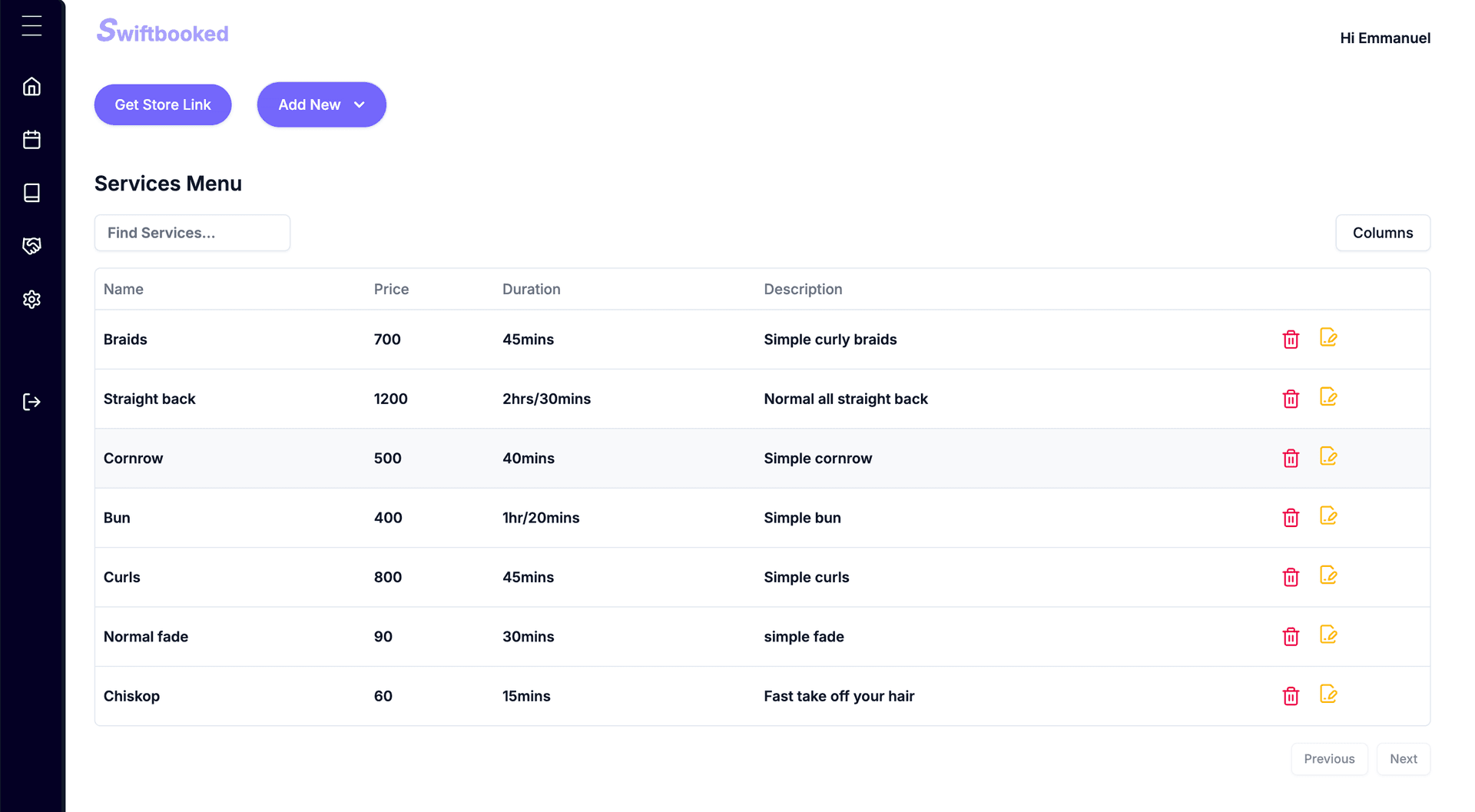
Task: Click the handshake icon in sidebar
Action: [x=31, y=246]
